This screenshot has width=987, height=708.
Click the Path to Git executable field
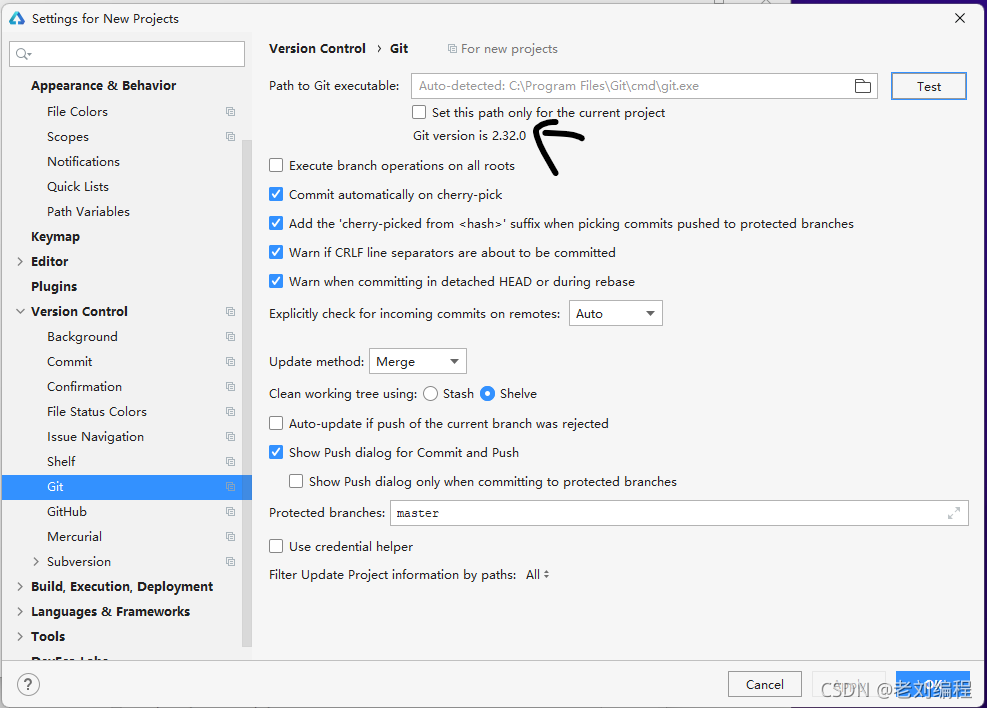(644, 86)
